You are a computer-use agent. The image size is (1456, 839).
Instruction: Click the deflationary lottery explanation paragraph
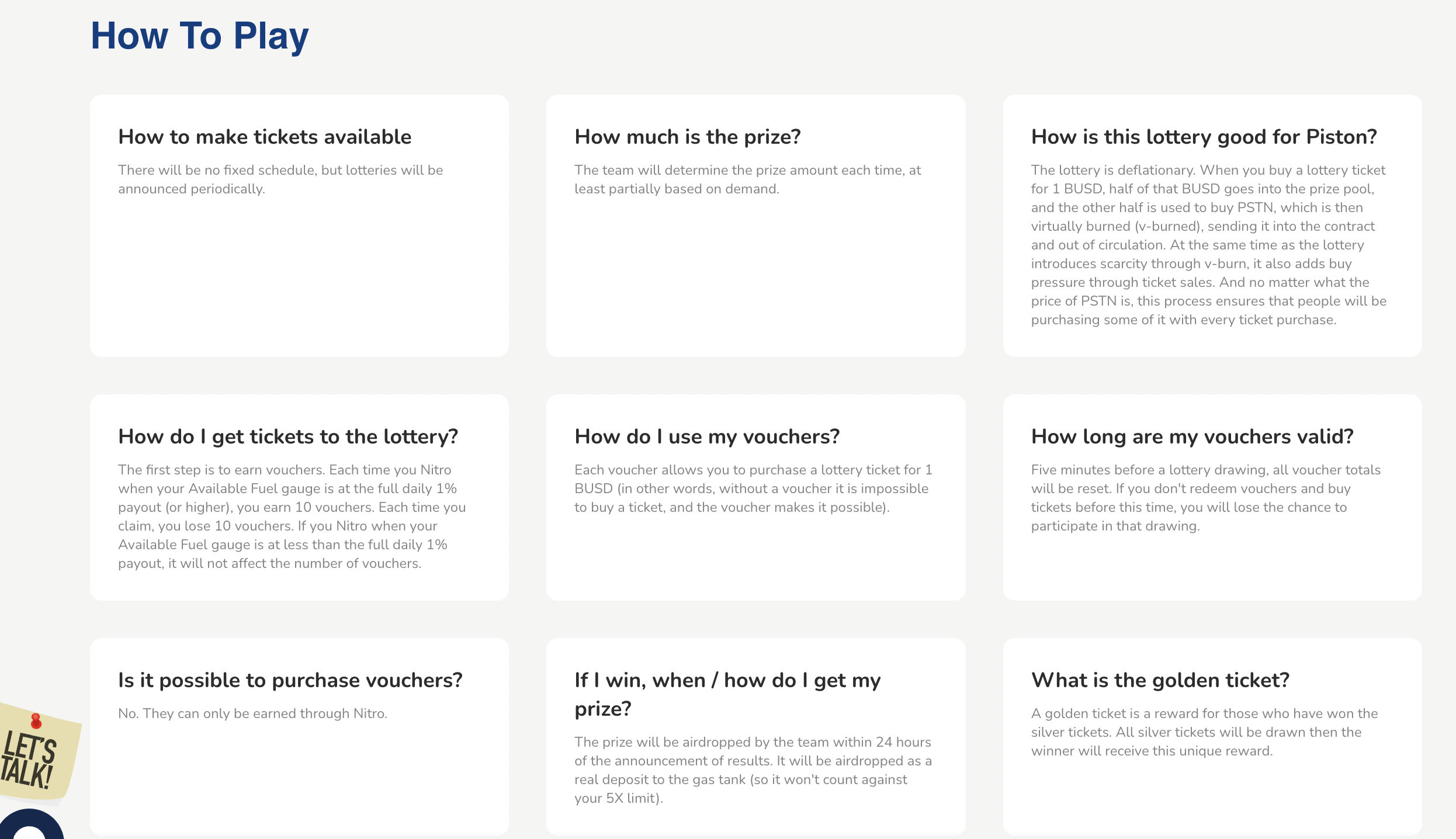(x=1209, y=245)
